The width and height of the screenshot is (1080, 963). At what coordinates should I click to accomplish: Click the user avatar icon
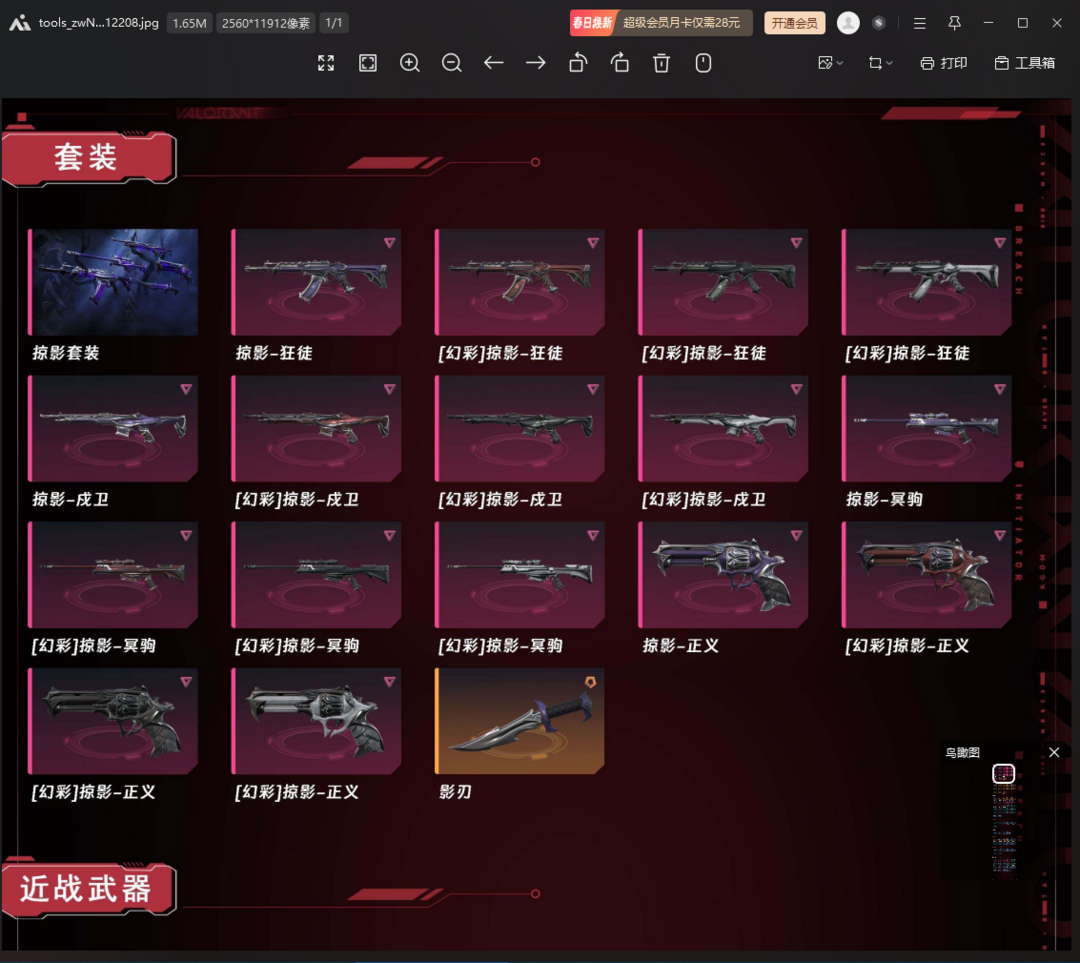(848, 23)
